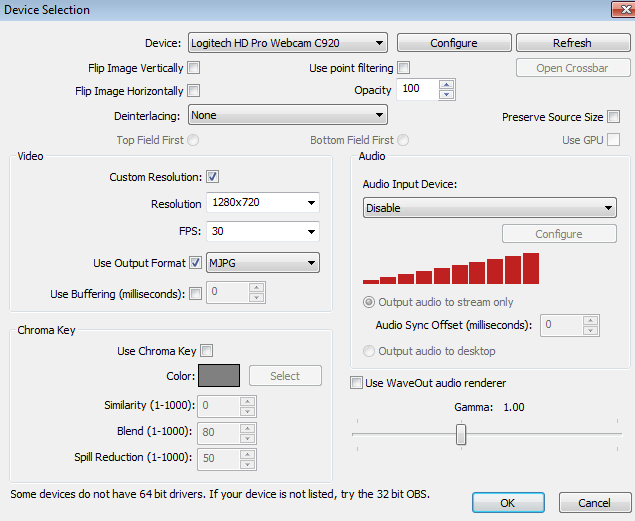Screen dimensions: 635x521
Task: Toggle the Use GPU checkbox
Action: coord(614,140)
